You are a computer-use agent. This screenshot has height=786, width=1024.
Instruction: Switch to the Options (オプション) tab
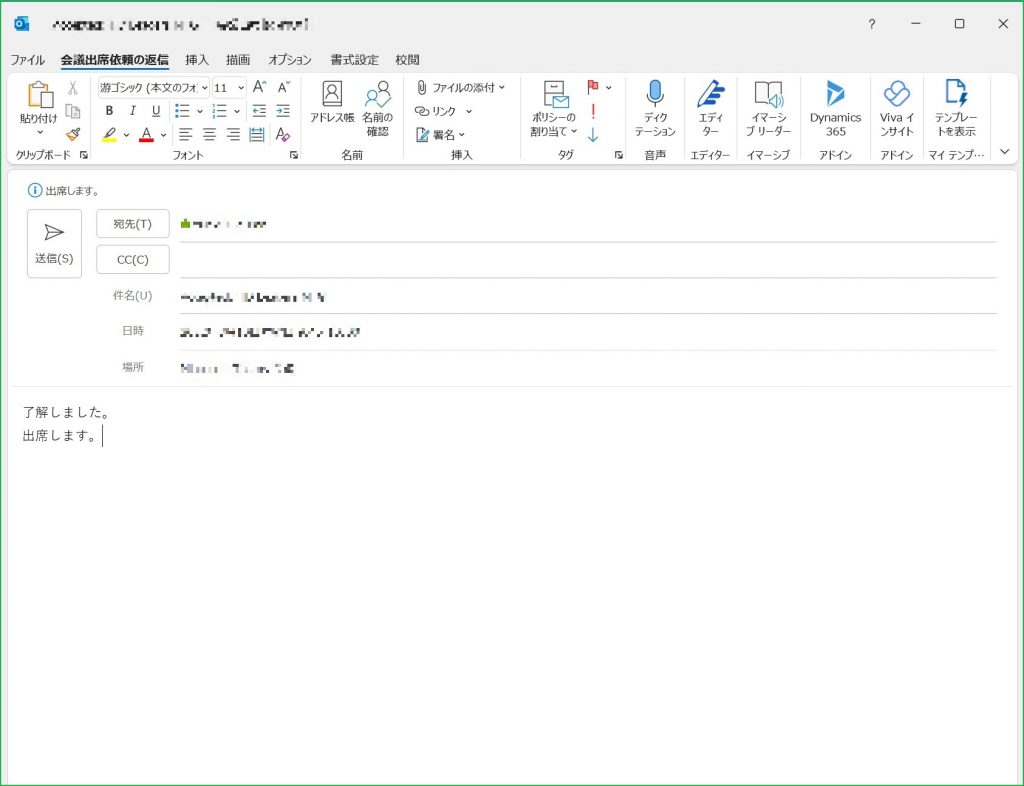coord(290,60)
